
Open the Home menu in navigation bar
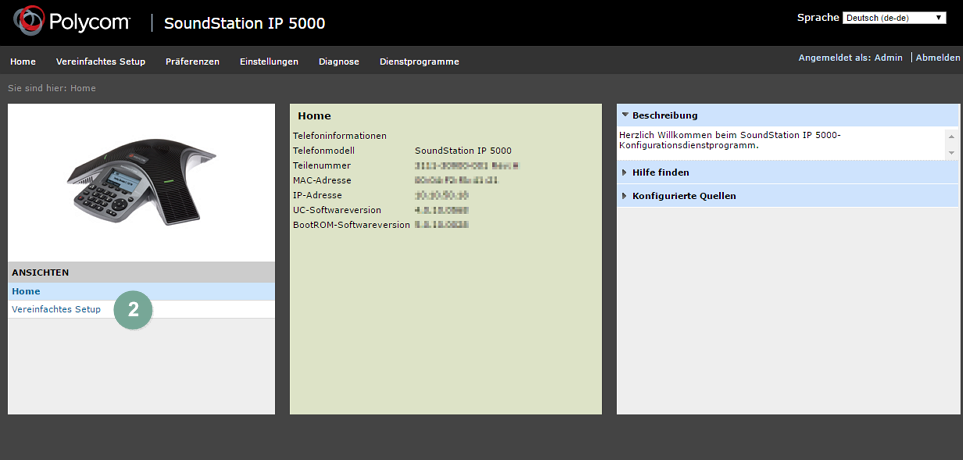coord(23,62)
